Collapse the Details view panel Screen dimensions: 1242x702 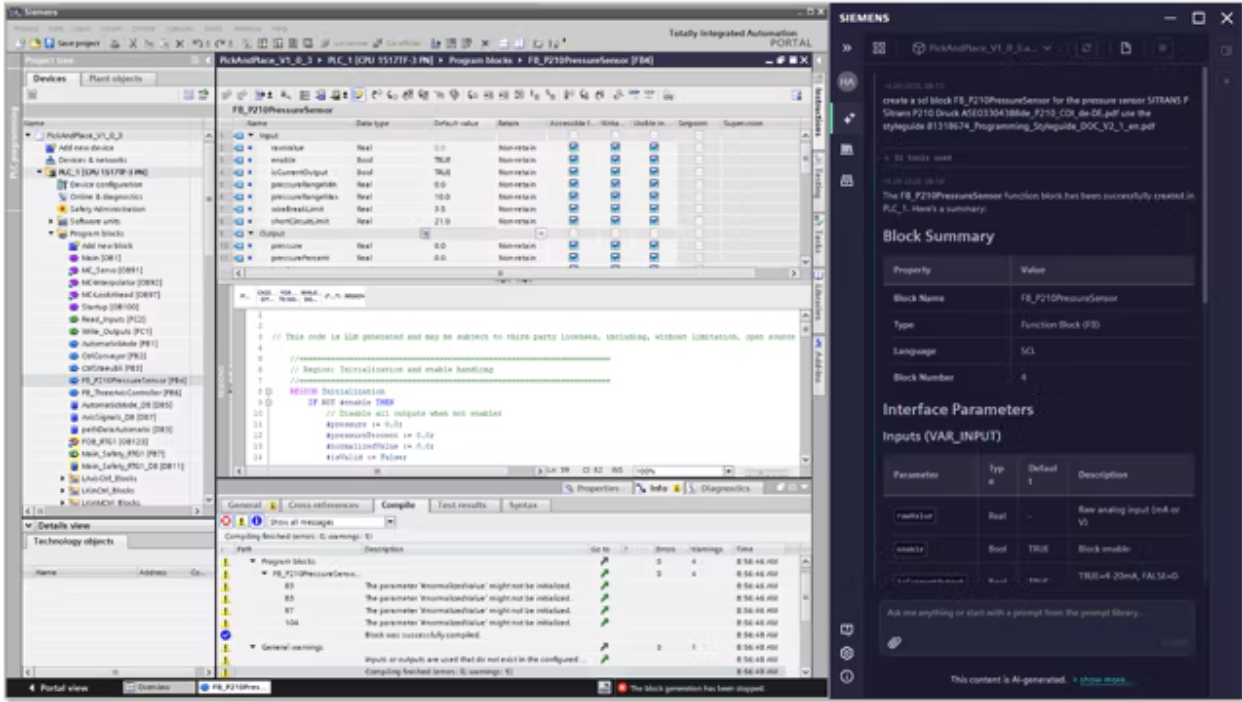[x=27, y=525]
